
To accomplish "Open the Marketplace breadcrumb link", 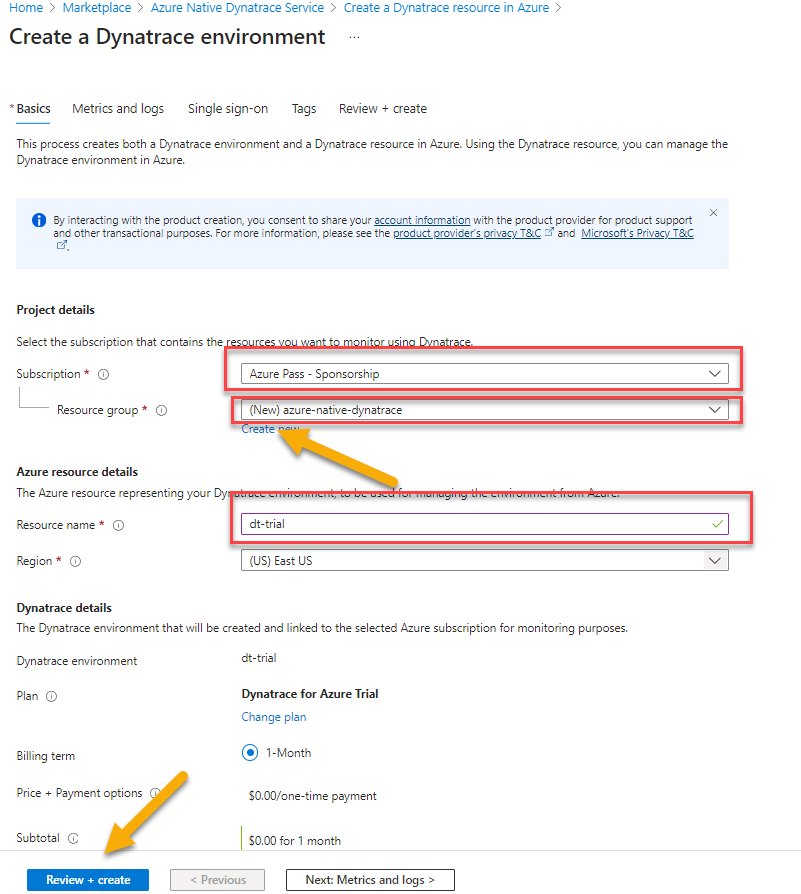I will [x=96, y=8].
